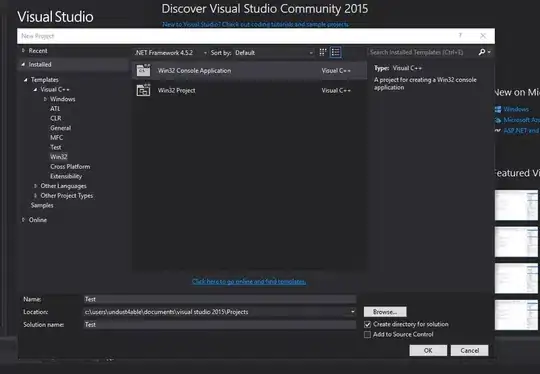Switch templates to medium list view

pos(335,52)
